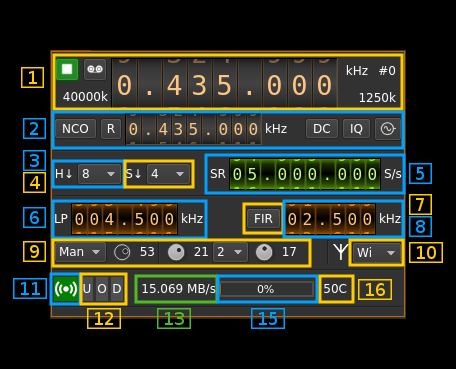Click the U underrun indicator
The image size is (456, 369).
87,289
